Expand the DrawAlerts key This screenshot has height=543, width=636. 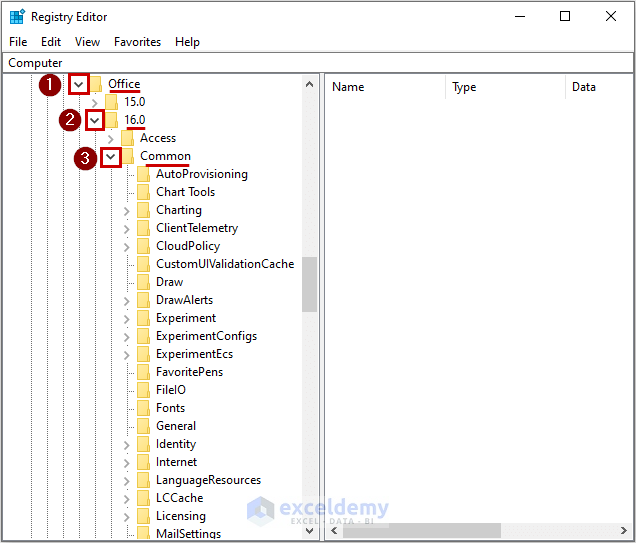pos(127,301)
